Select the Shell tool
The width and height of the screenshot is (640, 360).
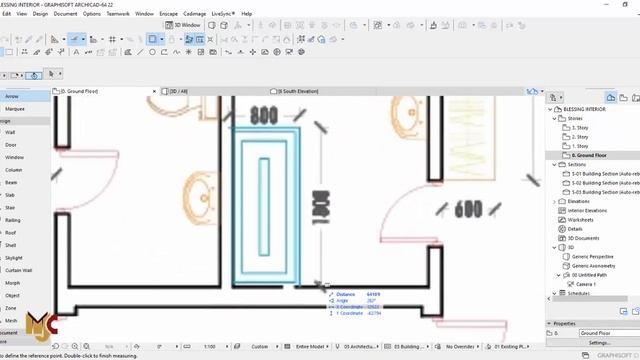click(11, 245)
